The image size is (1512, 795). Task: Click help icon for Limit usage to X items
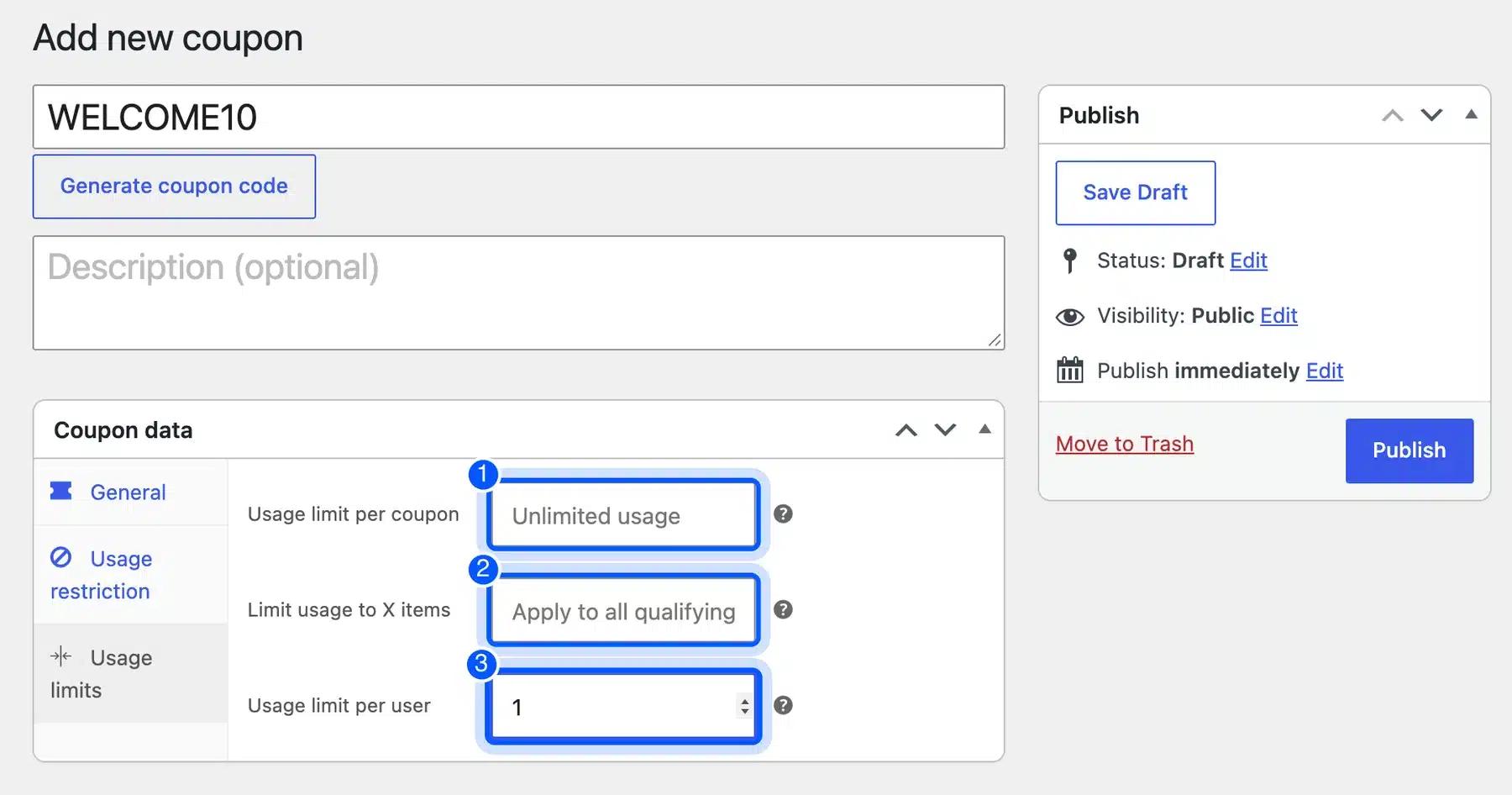783,609
